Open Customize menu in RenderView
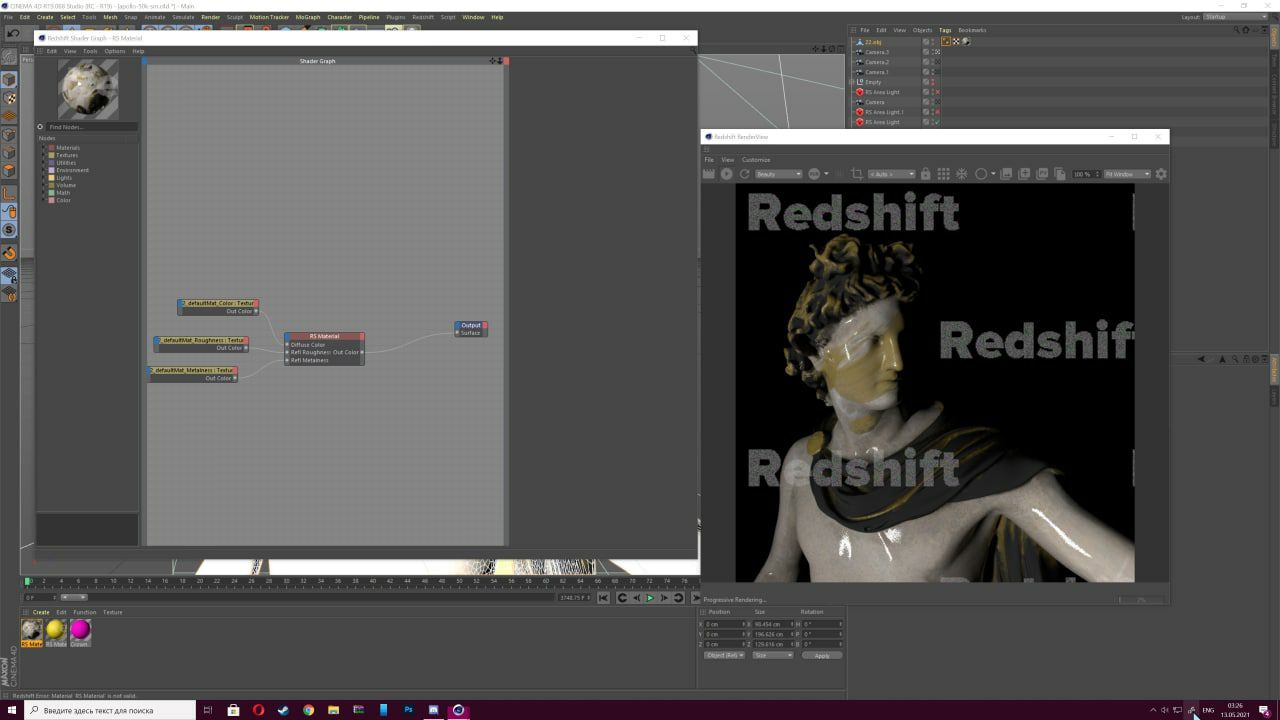The width and height of the screenshot is (1280, 720). pyautogui.click(x=756, y=160)
